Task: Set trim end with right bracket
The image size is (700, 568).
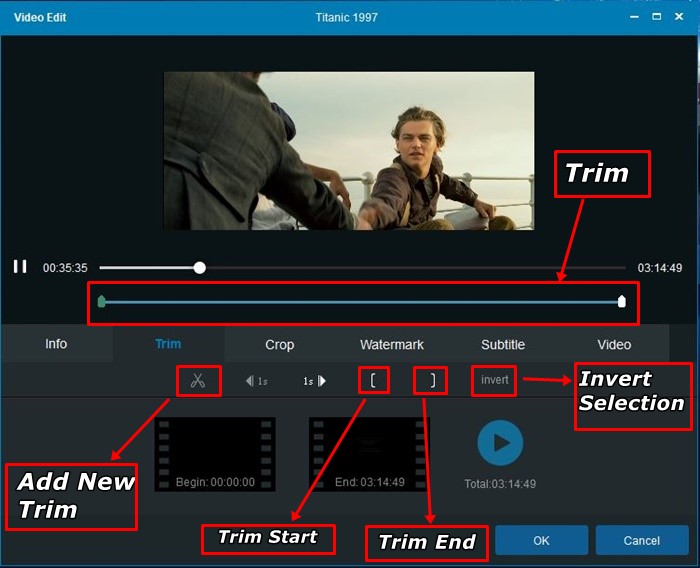Action: coord(432,380)
